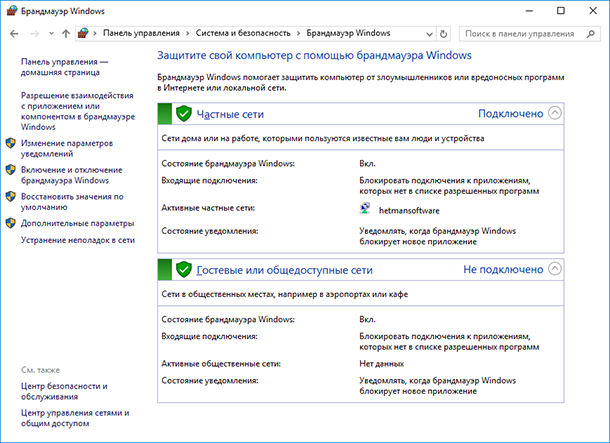Open 'Разрешение взаимодействия с приложением' link
Viewport: 610px width, 443px height.
point(78,111)
